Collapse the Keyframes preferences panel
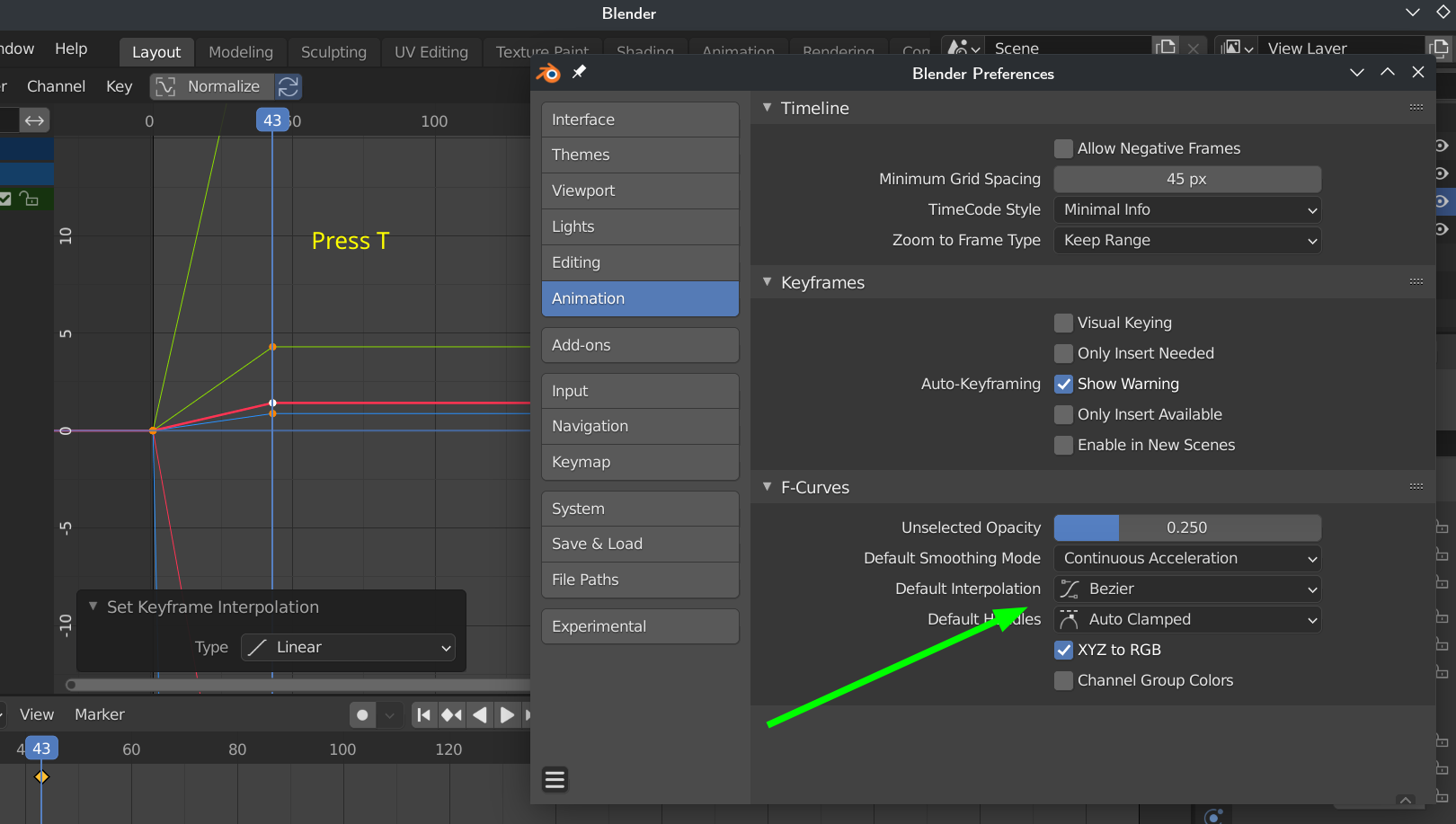 point(767,281)
